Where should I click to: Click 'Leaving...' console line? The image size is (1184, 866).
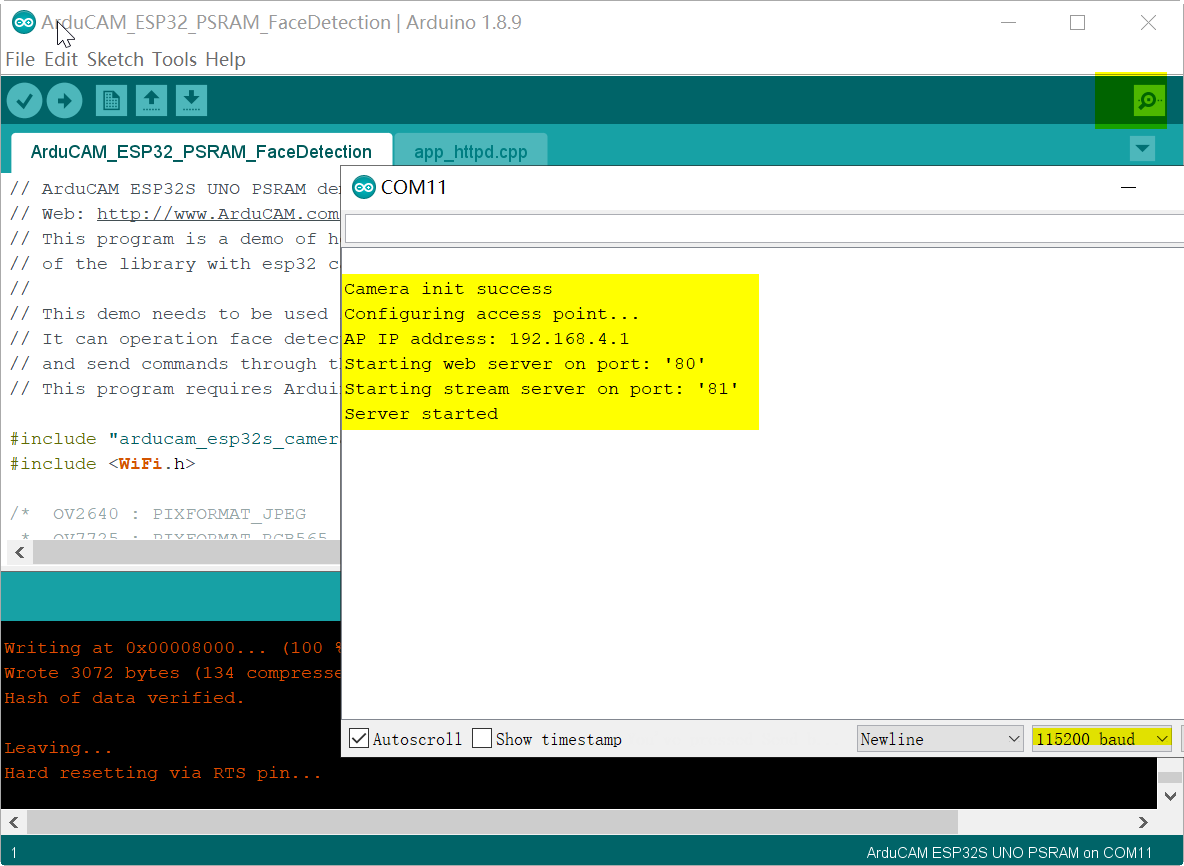click(x=58, y=748)
